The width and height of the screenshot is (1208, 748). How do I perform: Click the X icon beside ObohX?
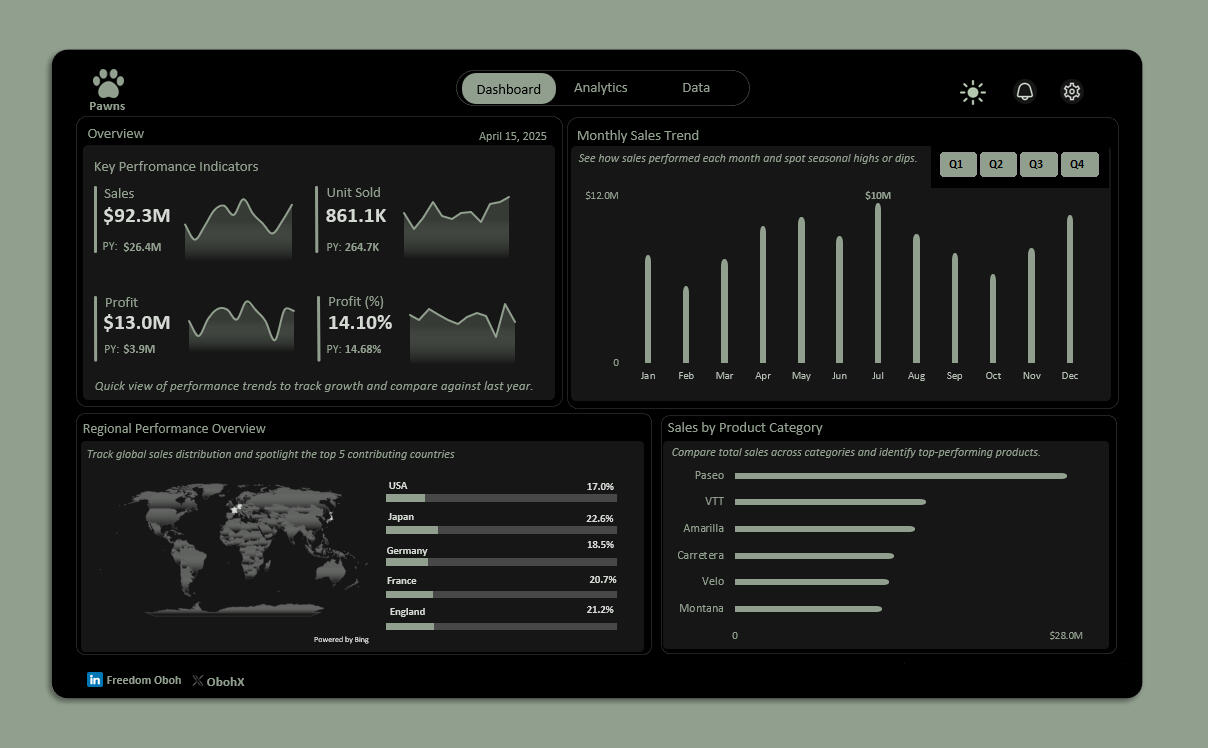click(198, 681)
